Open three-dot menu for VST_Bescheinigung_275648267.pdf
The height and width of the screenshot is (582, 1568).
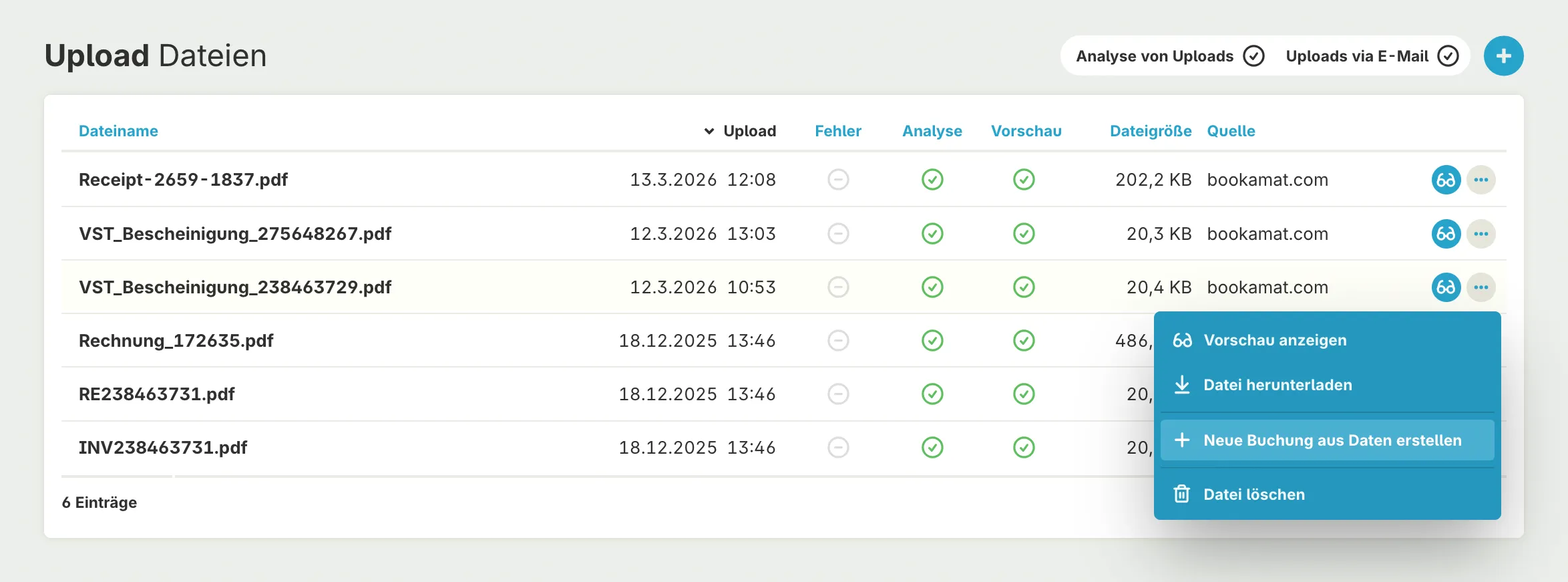tap(1481, 234)
